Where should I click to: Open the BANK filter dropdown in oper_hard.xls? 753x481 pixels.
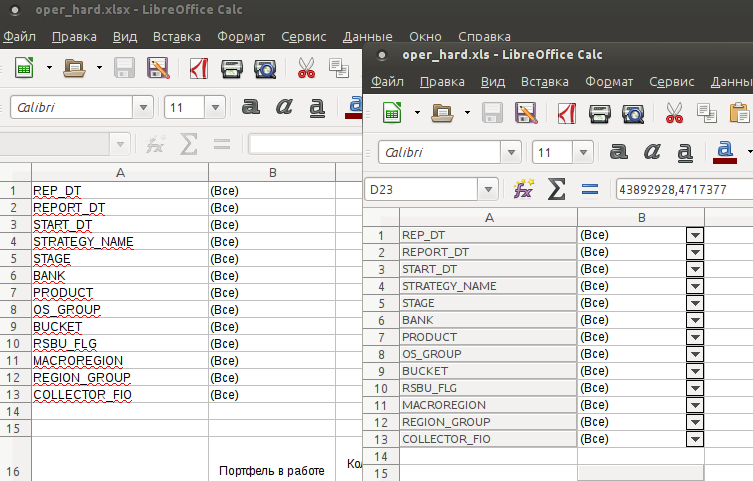pos(695,320)
